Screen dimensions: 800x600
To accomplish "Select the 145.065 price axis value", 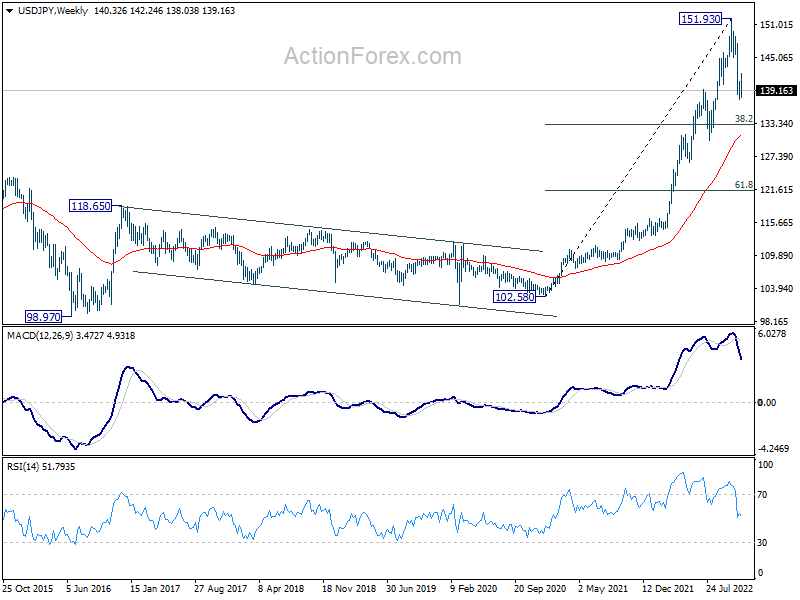I will [x=777, y=58].
